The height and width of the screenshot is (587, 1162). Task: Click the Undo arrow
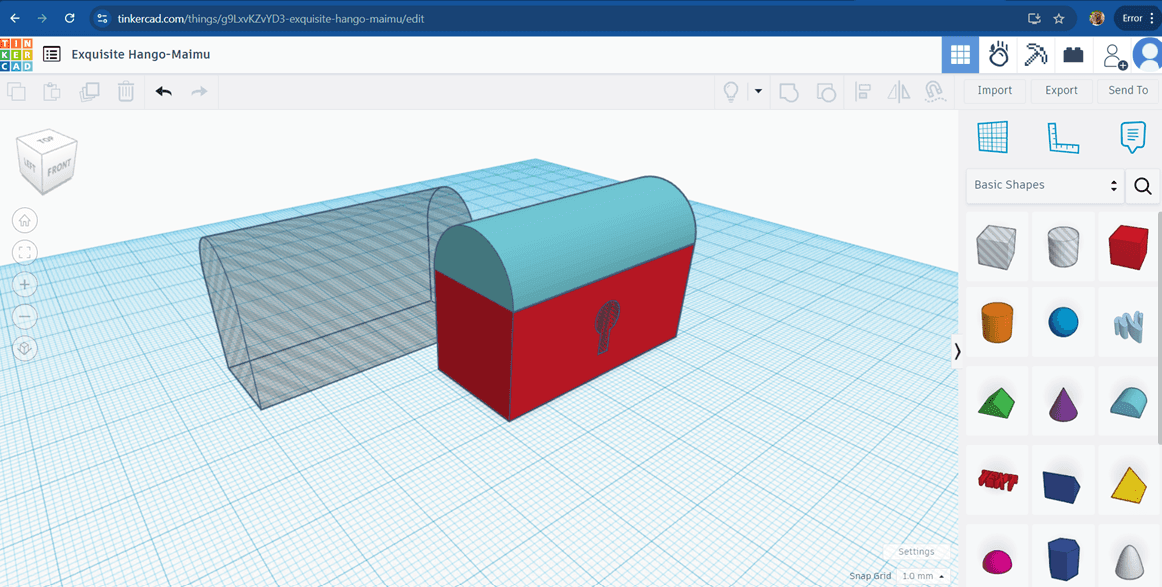pyautogui.click(x=164, y=91)
